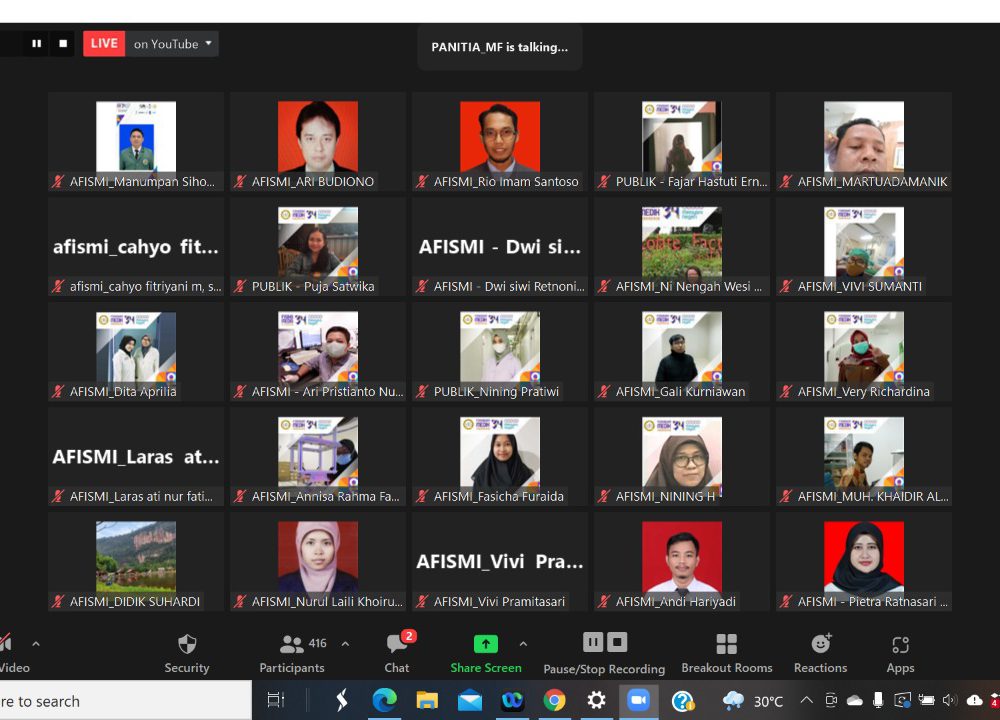The width and height of the screenshot is (1000, 720).
Task: Select AFISMI_ARI BUDIONO video tile
Action: (x=317, y=141)
